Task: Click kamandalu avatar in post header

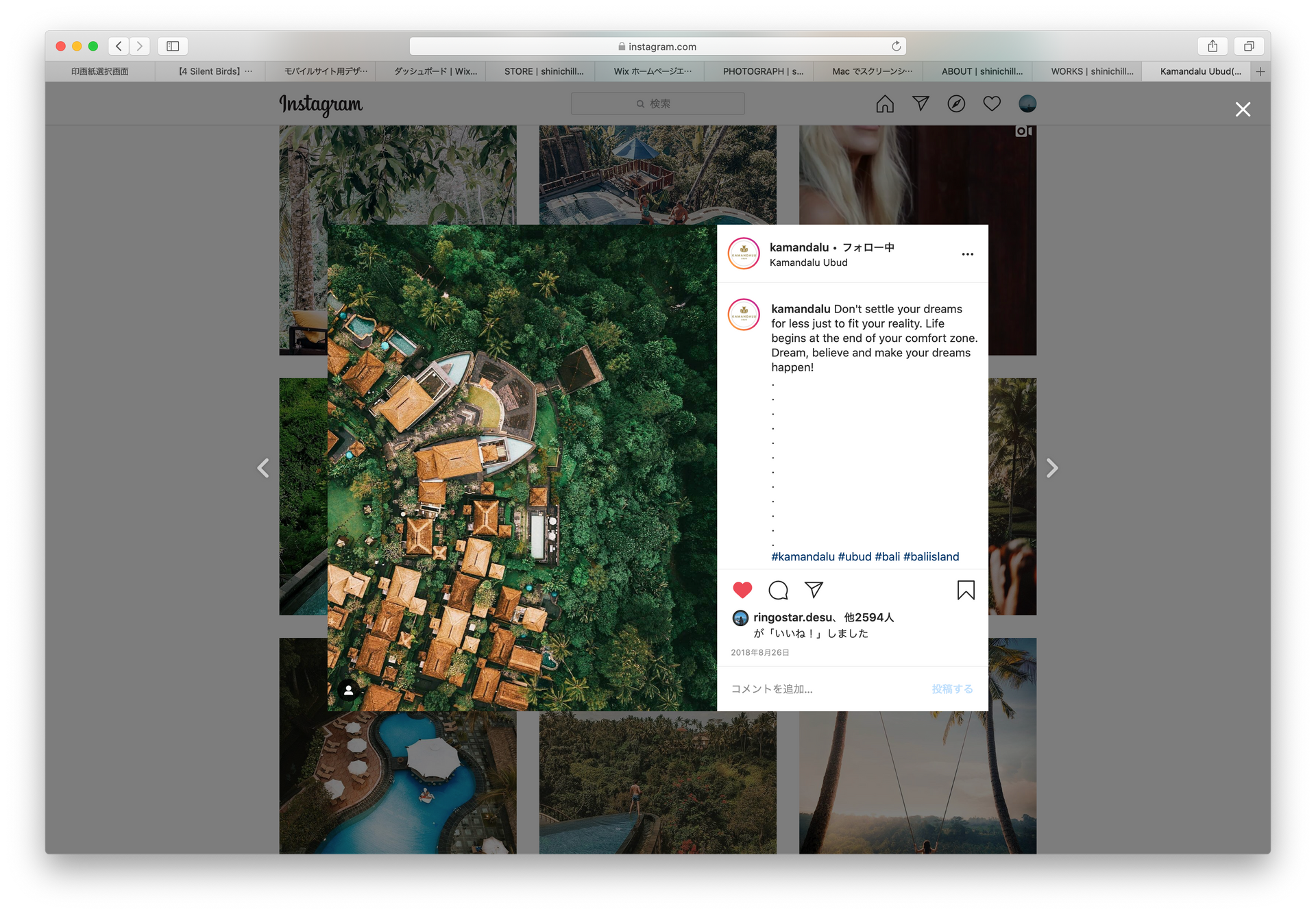Action: pyautogui.click(x=744, y=254)
